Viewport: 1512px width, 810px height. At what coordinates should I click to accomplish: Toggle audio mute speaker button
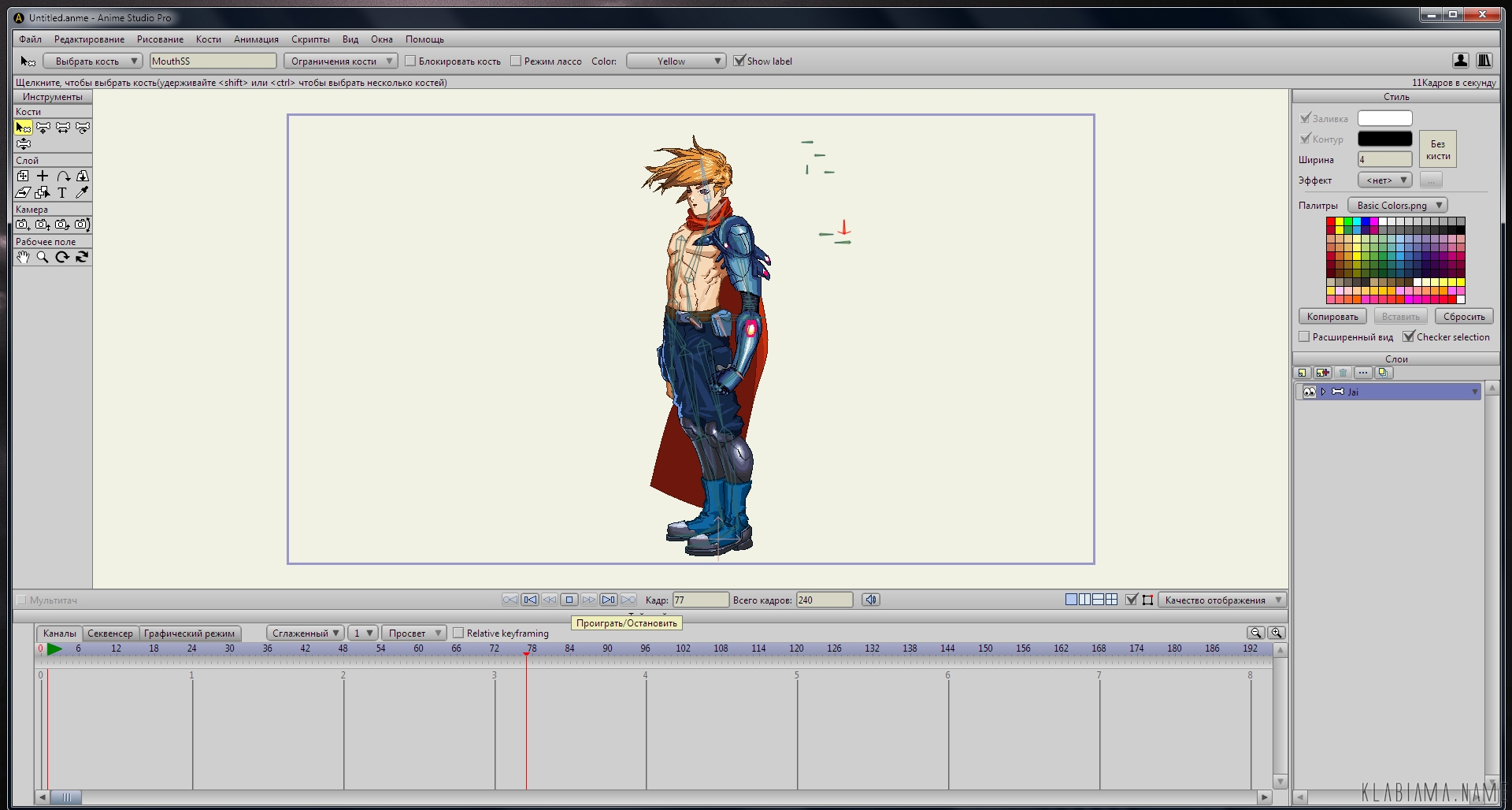870,600
